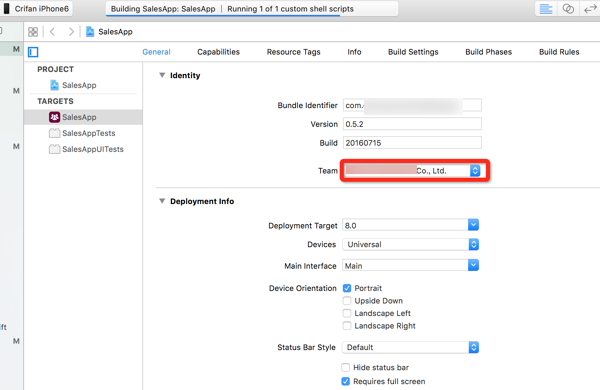Screen dimensions: 600x390
Task: Go back with the left chevron
Action: pos(53,32)
